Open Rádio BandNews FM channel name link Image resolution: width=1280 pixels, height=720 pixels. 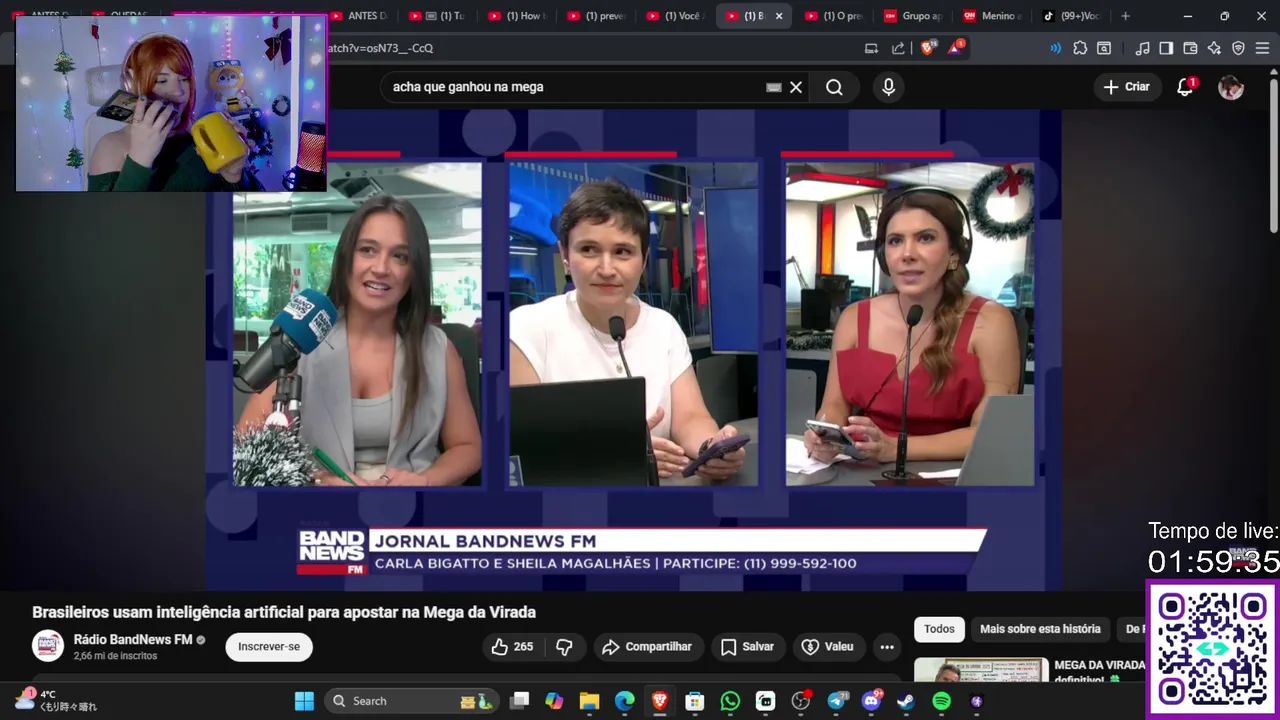coord(133,640)
